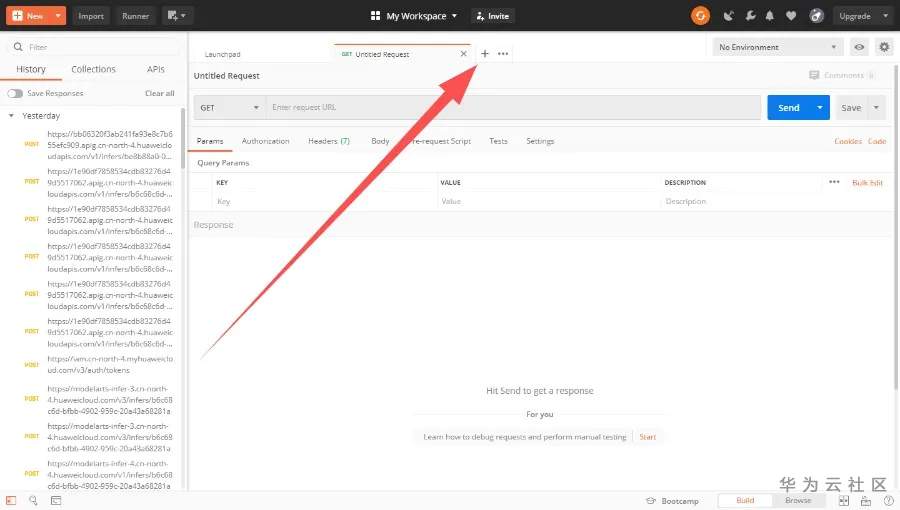Select the Build mode toggle

point(745,500)
